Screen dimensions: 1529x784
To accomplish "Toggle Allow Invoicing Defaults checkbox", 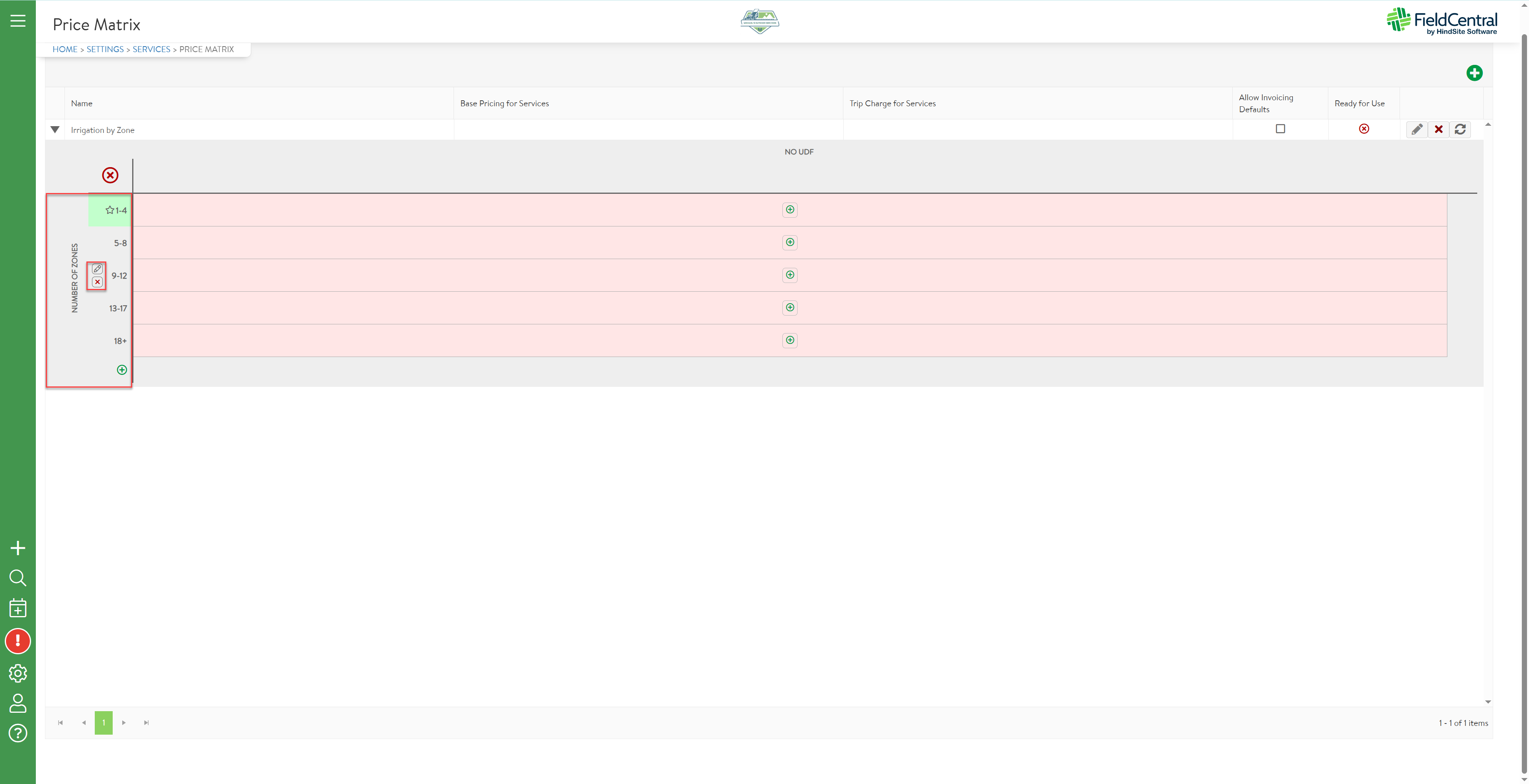I will pyautogui.click(x=1280, y=129).
